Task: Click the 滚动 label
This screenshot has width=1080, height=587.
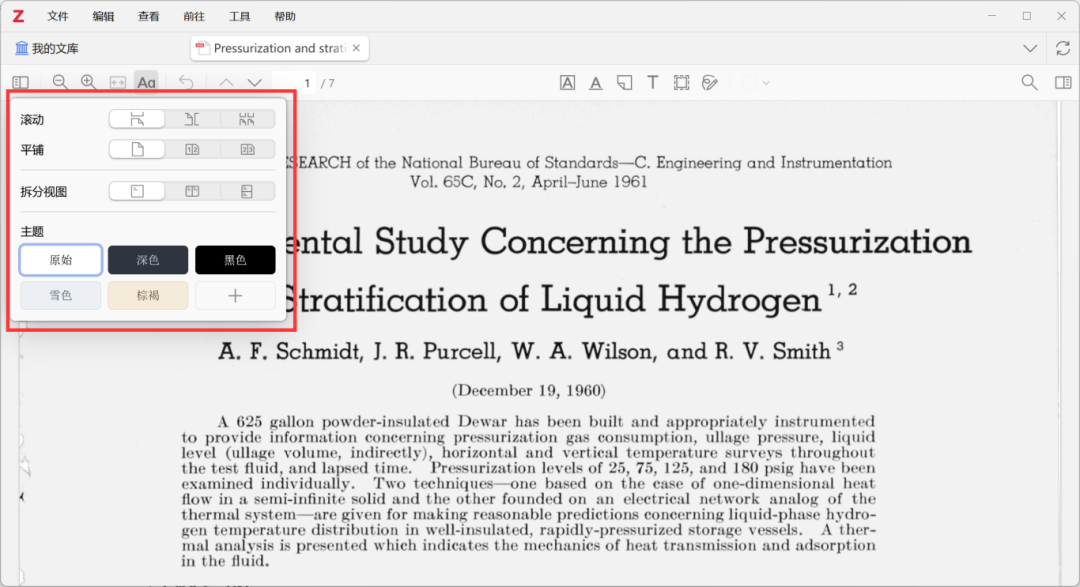Action: pos(32,119)
